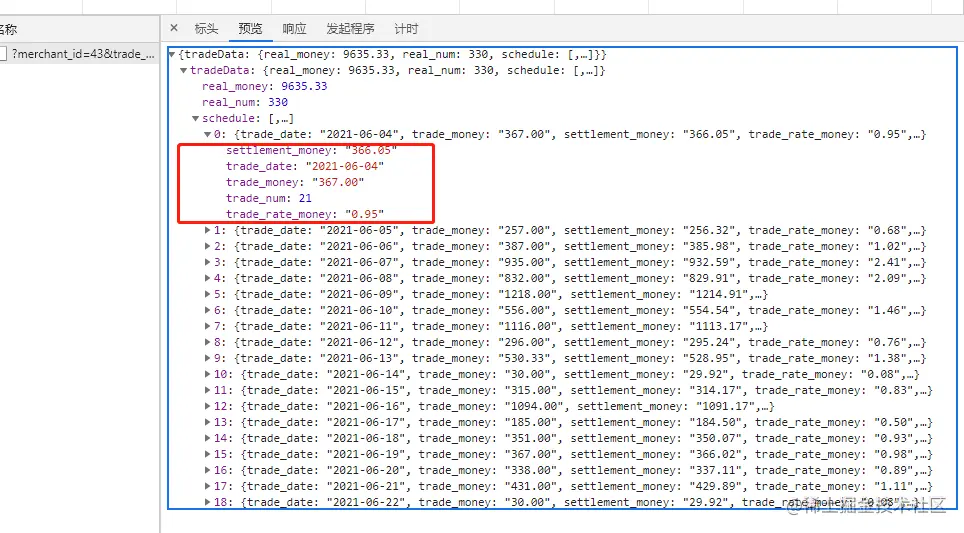Screen dimensions: 964x533
Task: Expand schedule item 16 dated 2021-06-20
Action: [208, 470]
